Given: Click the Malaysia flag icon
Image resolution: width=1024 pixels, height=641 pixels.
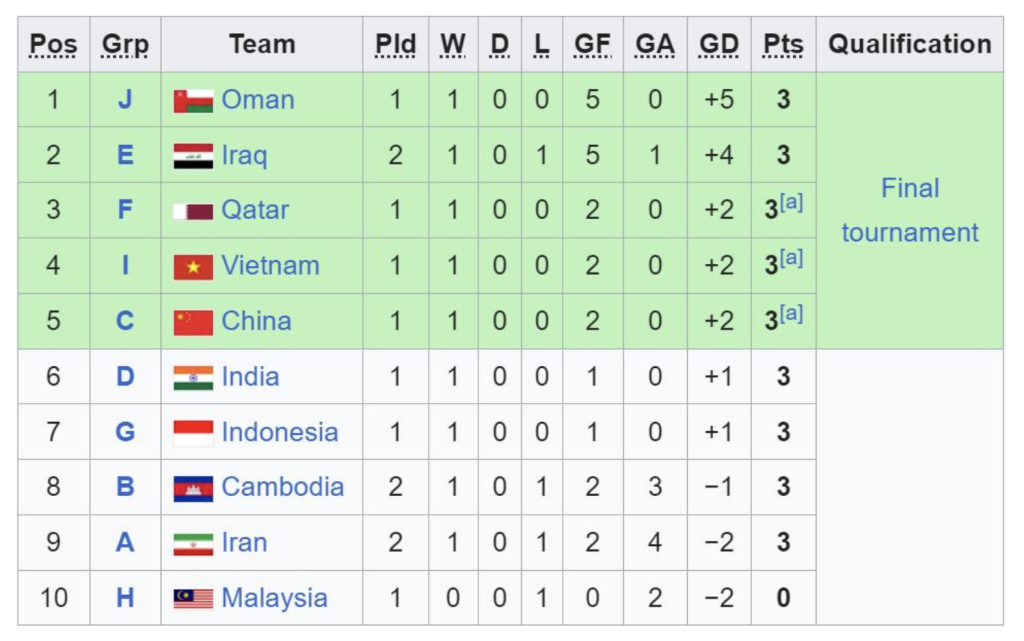Looking at the screenshot, I should 193,598.
